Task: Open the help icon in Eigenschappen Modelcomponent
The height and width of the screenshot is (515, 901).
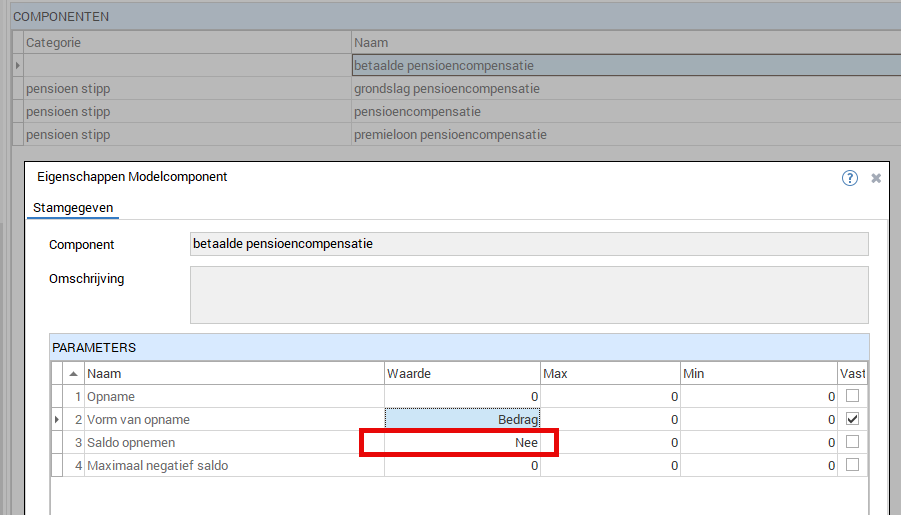Action: click(850, 178)
